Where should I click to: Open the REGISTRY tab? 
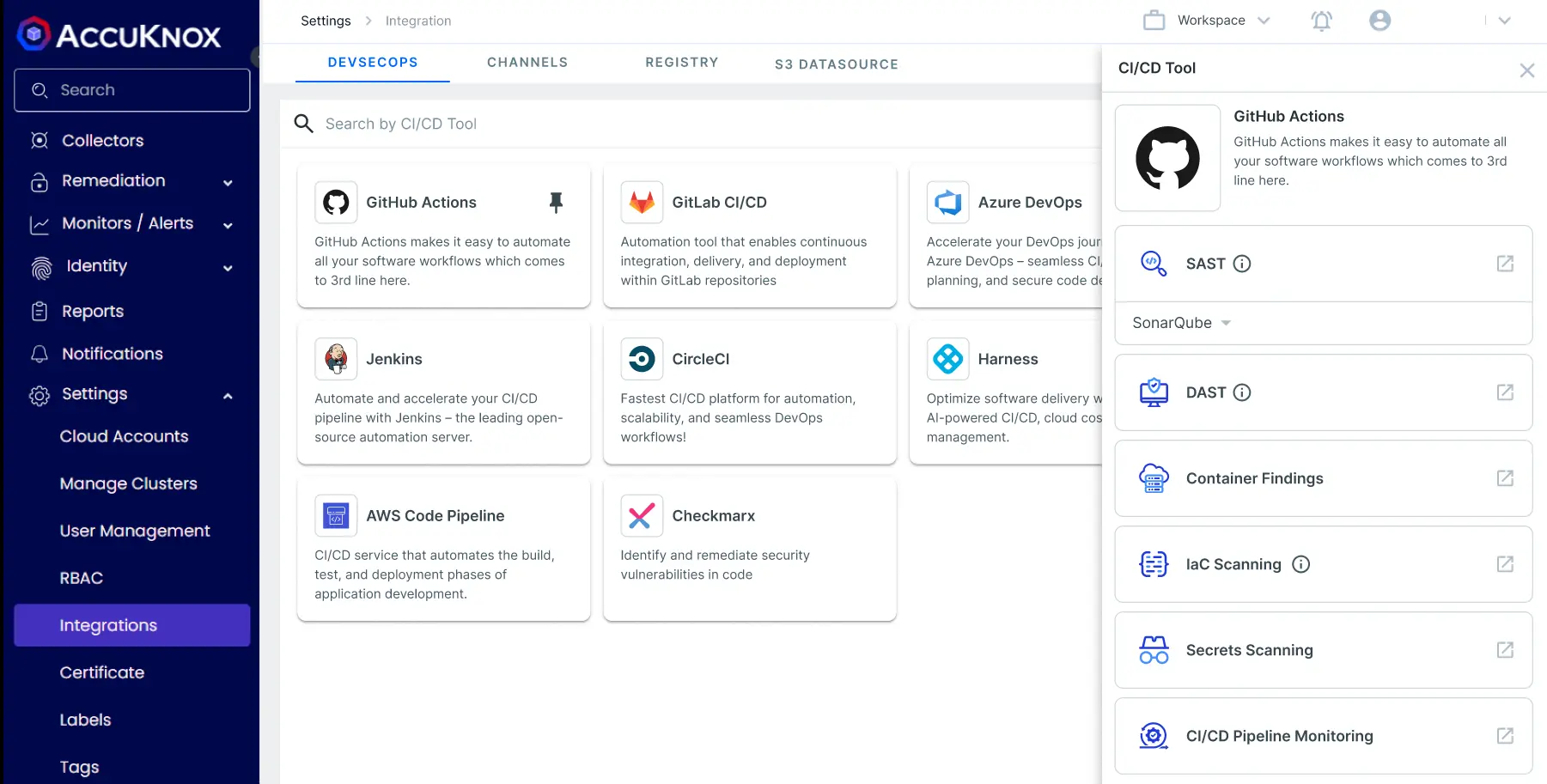click(681, 62)
